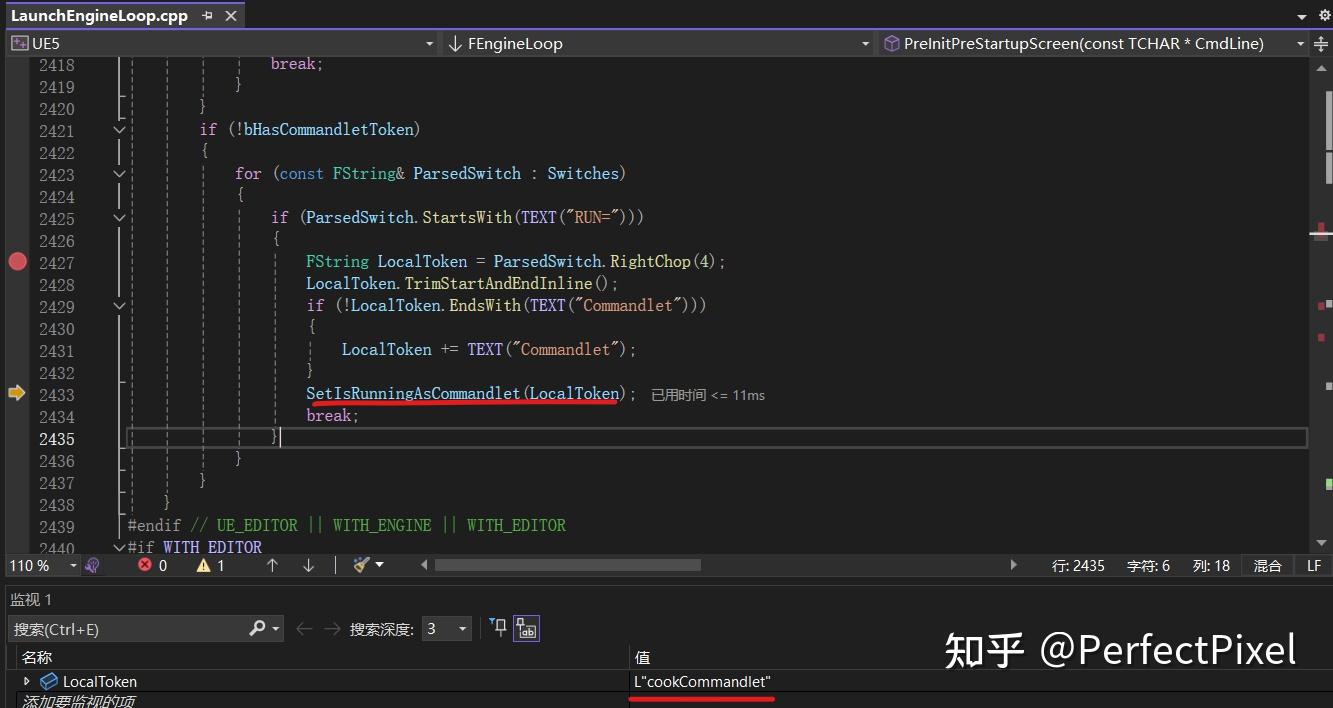Toggle the breakpoint on line 2427
The width and height of the screenshot is (1333, 708).
coord(17,262)
